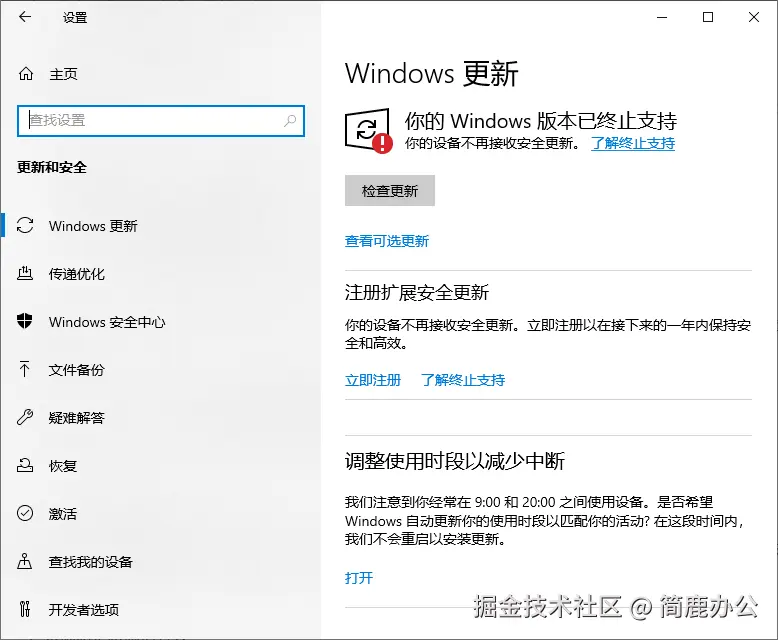Switch to 恢复 page

pyautogui.click(x=161, y=465)
